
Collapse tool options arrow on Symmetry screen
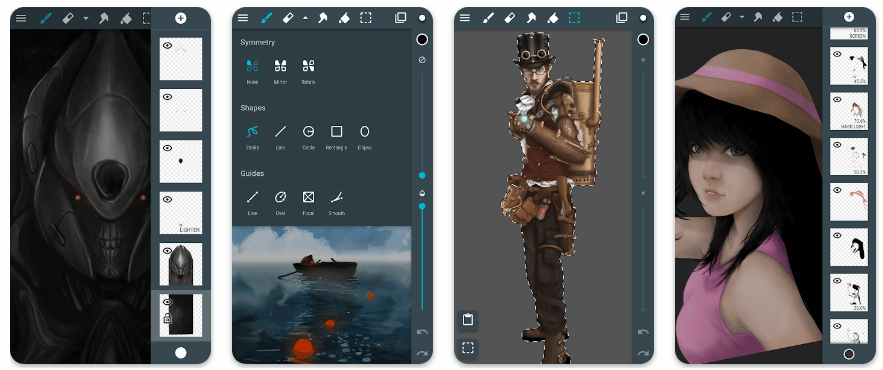[305, 18]
